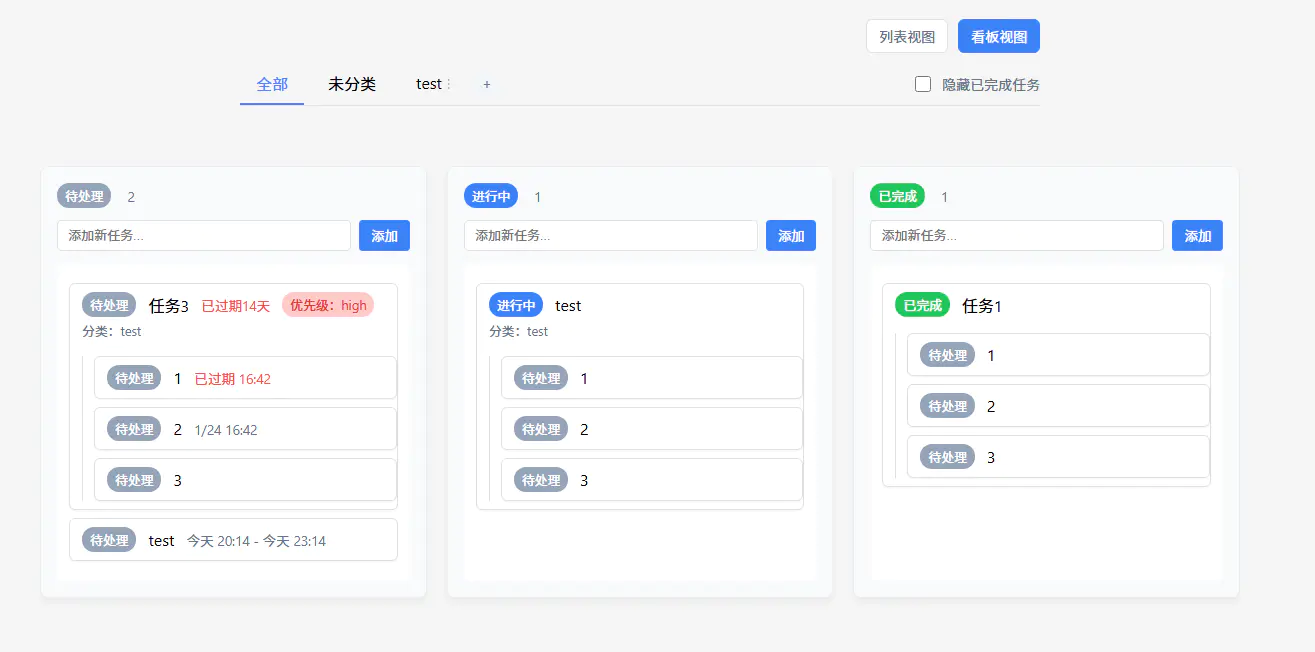Click 已过期 16:42 on 任务3 subtask 1
This screenshot has width=1315, height=652.
click(233, 379)
